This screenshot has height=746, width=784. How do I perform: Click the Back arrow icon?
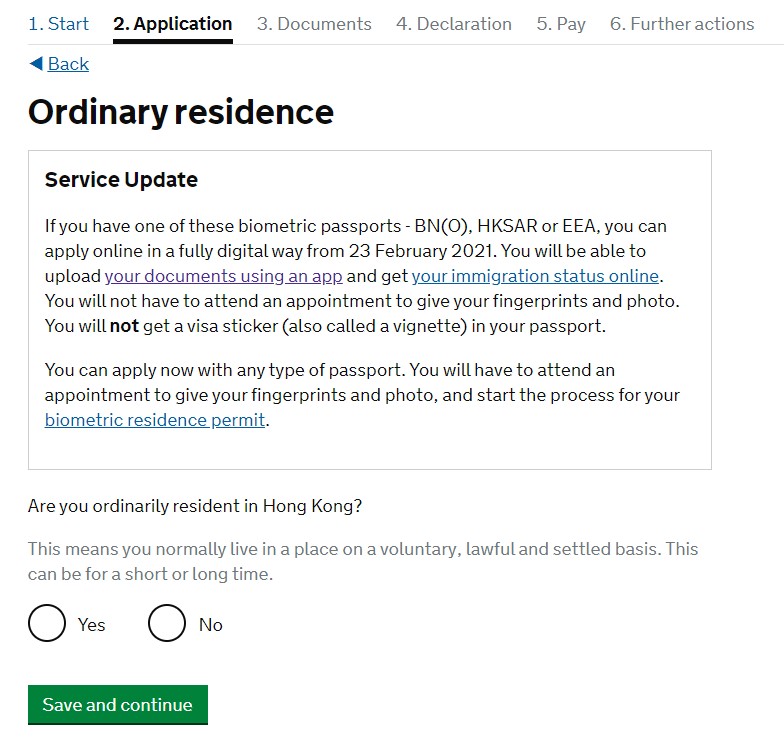coord(36,64)
